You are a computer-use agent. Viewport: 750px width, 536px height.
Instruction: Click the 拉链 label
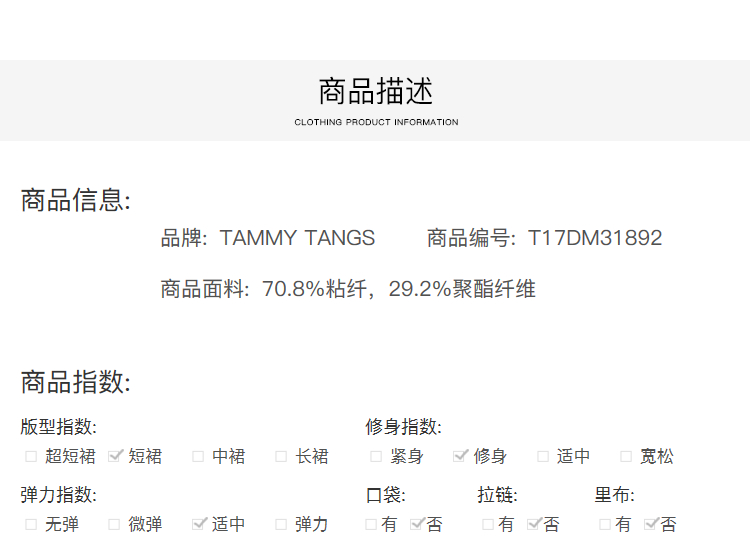coord(497,494)
